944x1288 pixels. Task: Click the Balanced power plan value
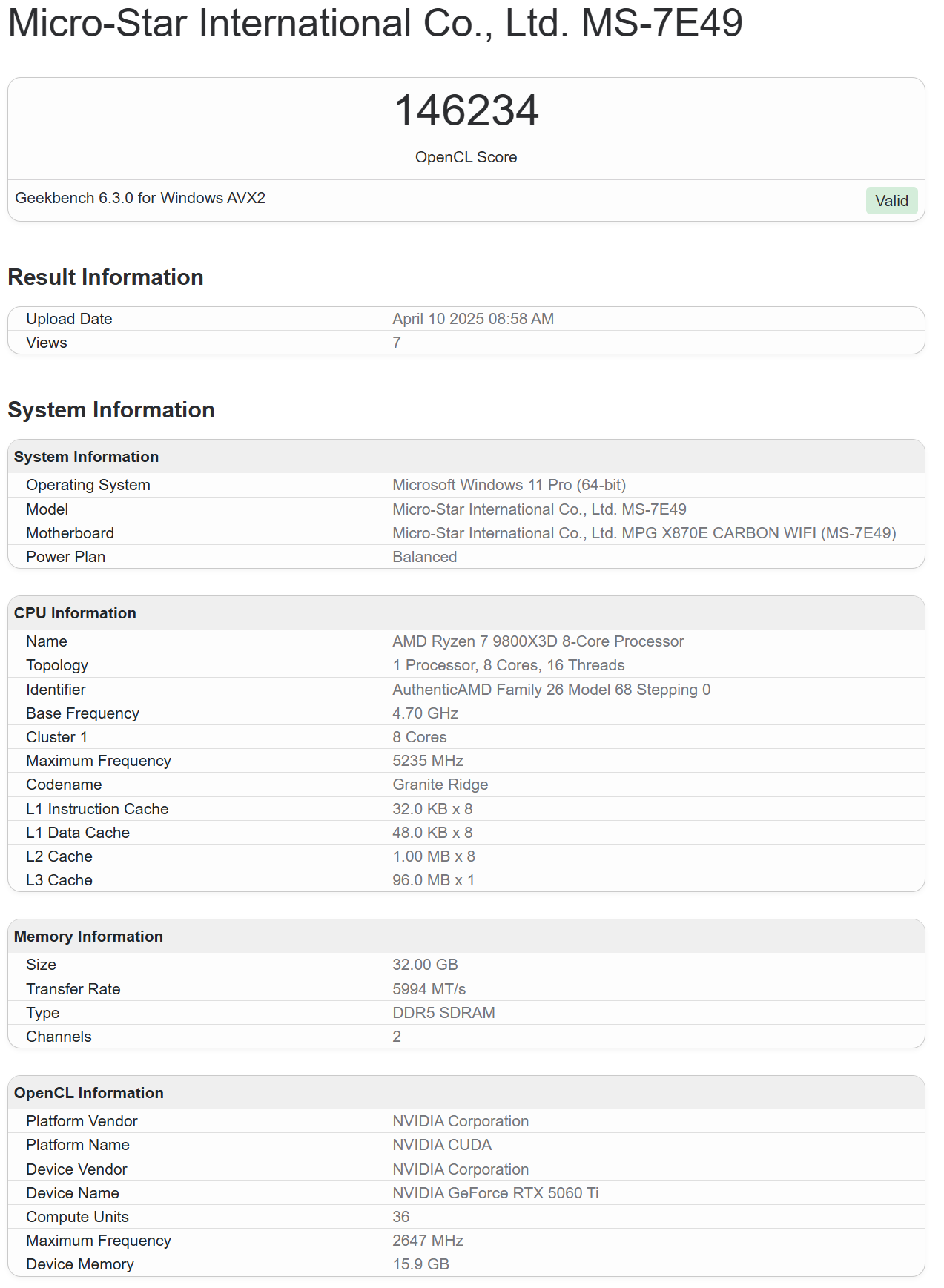click(424, 557)
